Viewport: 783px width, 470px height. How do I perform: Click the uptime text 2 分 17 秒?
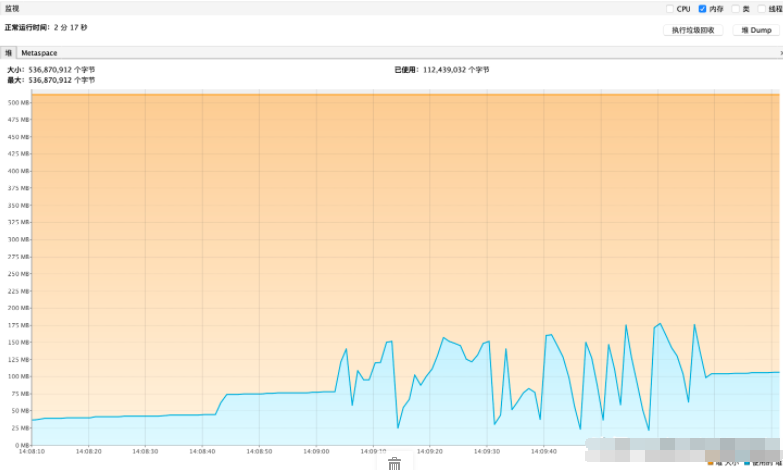[x=70, y=27]
